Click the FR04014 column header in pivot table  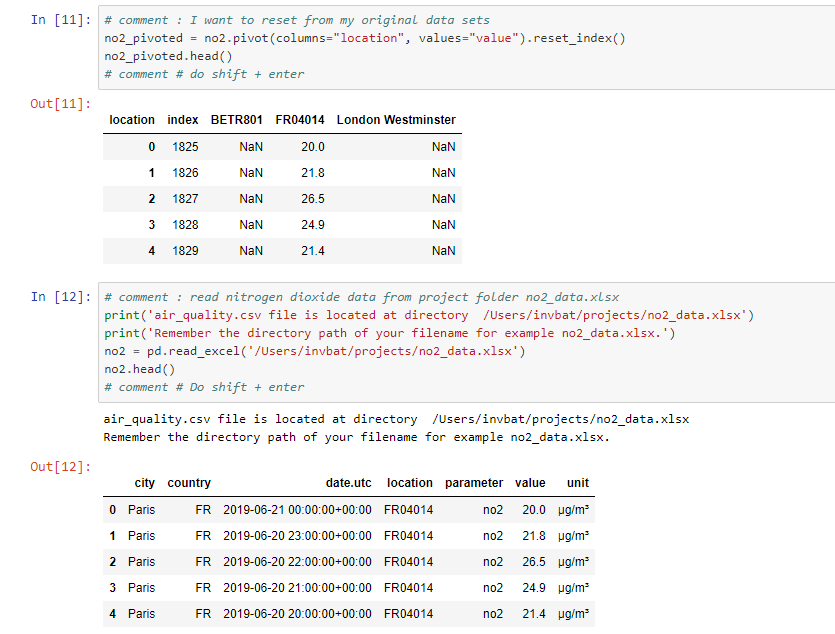300,120
